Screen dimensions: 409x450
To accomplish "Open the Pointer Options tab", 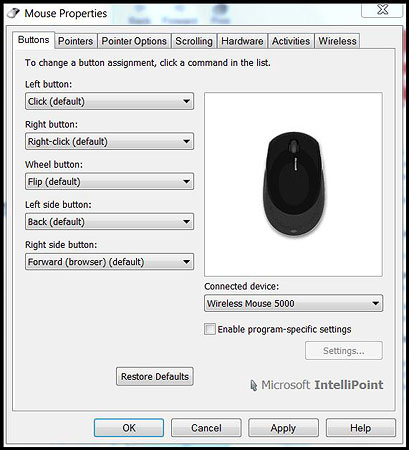I will point(134,41).
